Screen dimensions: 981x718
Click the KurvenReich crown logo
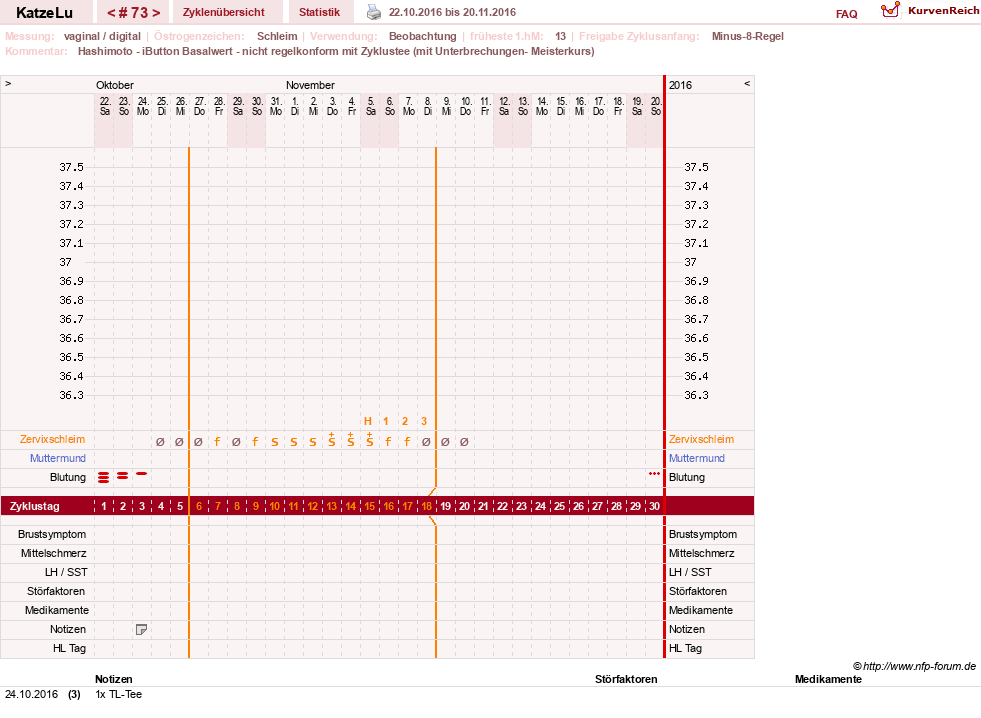click(890, 10)
